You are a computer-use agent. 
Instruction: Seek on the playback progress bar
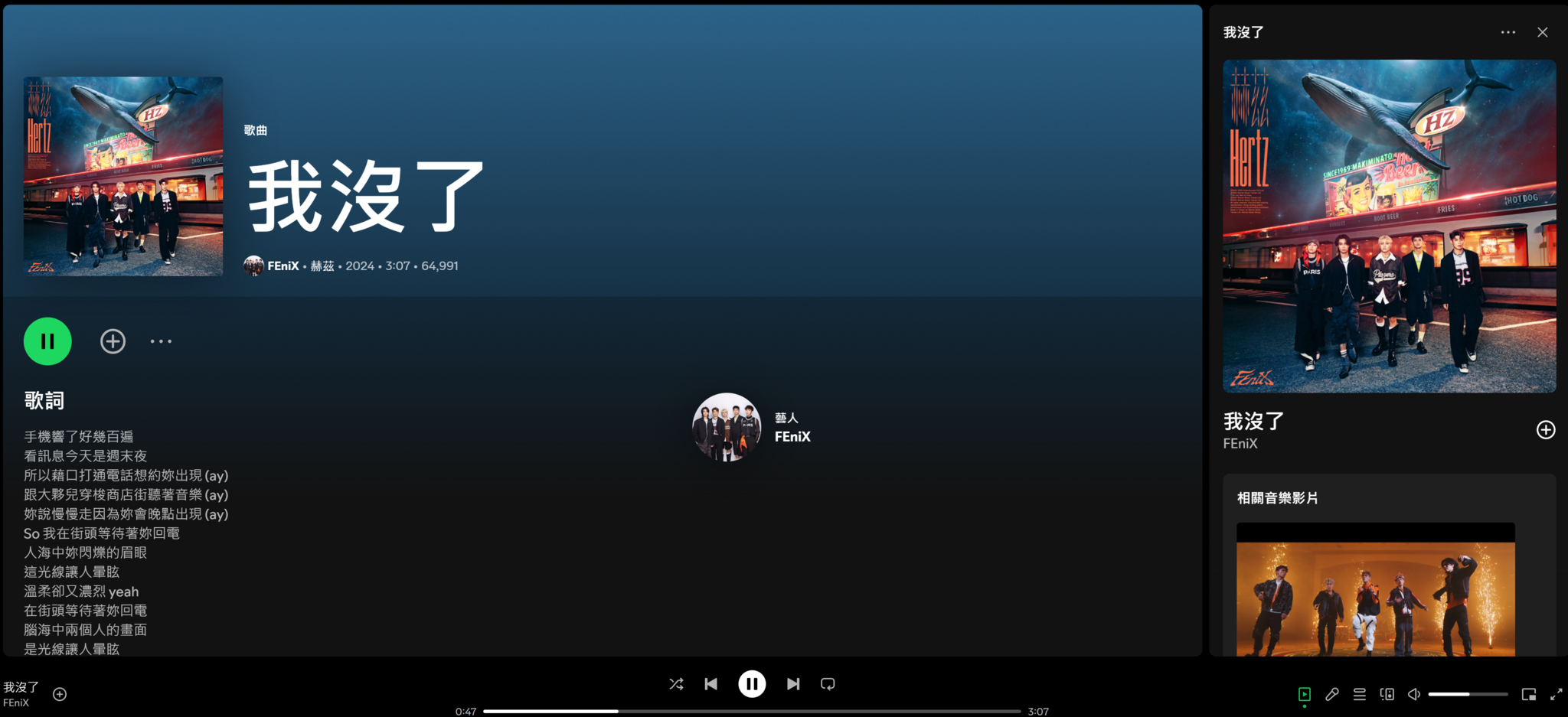[752, 712]
